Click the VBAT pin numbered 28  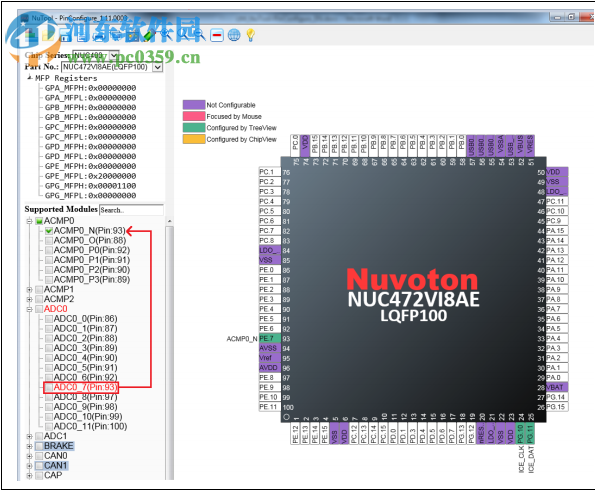557,387
